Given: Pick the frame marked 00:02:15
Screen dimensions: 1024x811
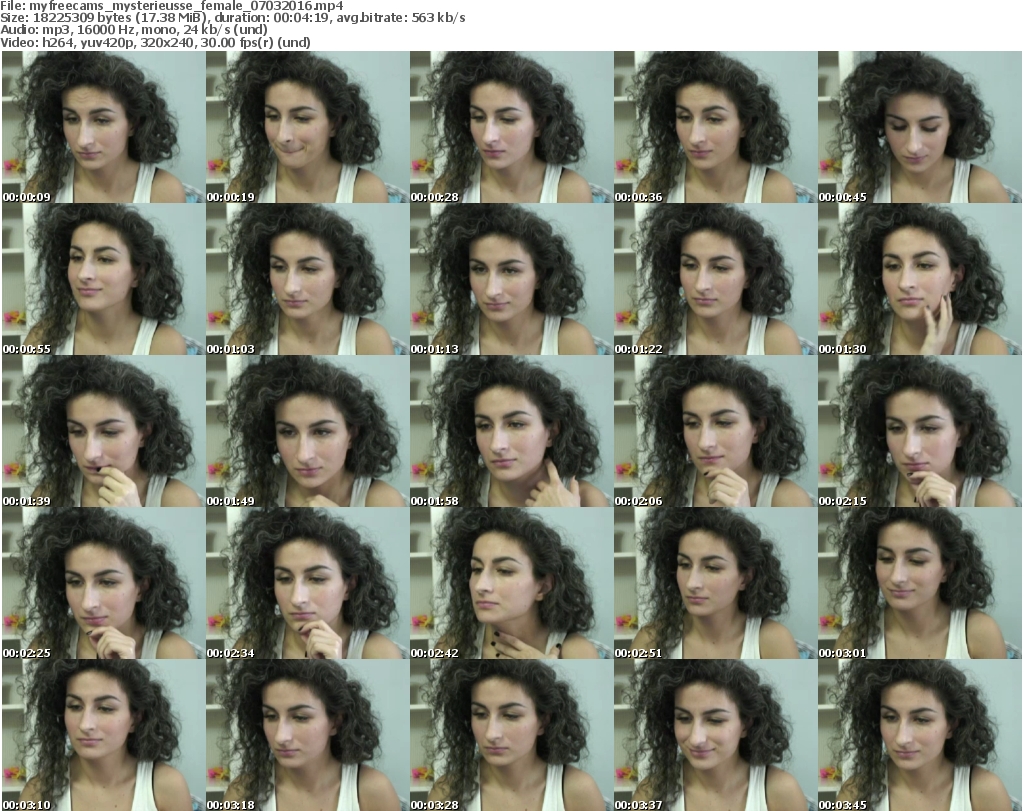Looking at the screenshot, I should [919, 431].
